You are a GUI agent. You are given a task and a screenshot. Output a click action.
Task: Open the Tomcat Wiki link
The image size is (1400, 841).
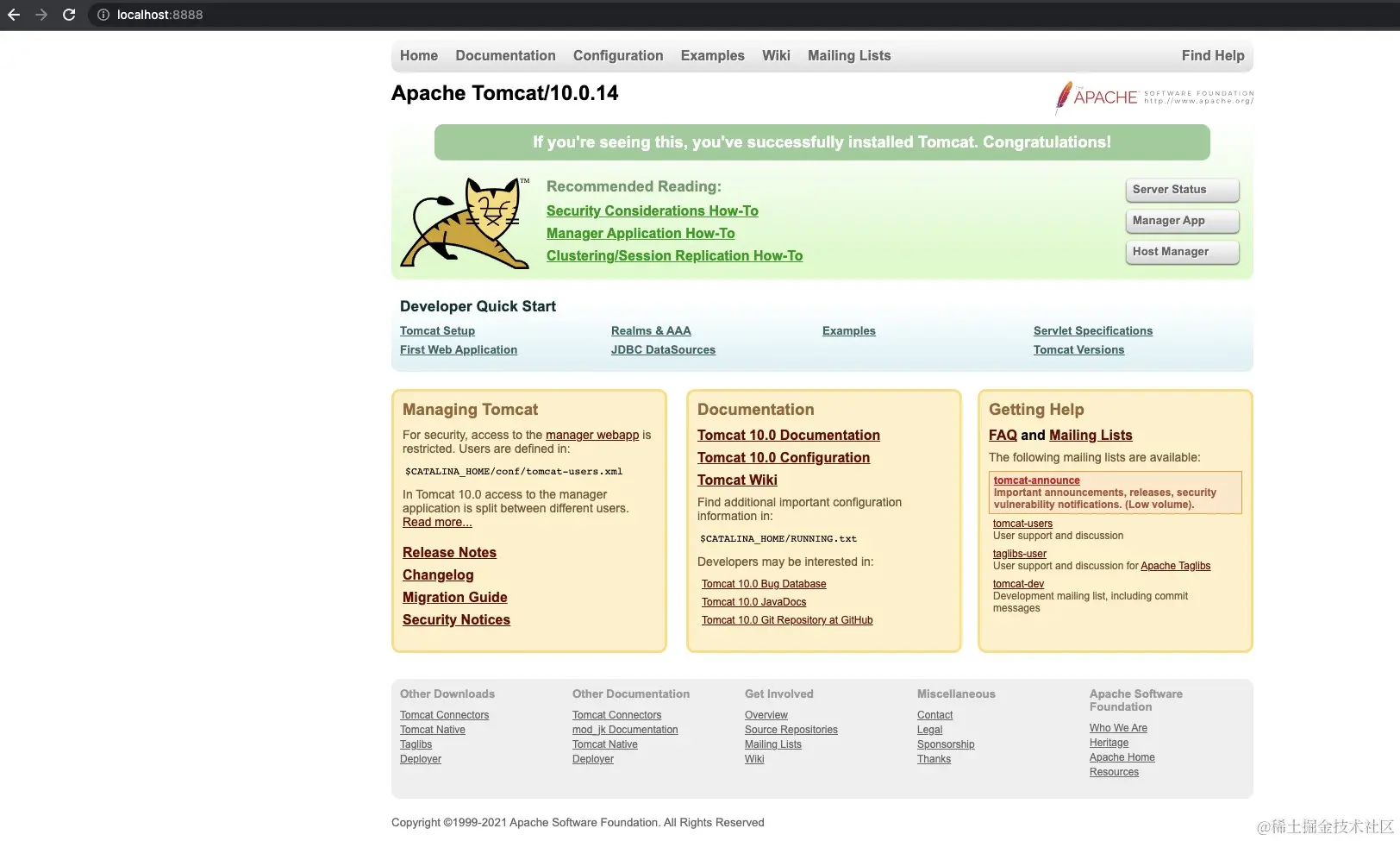(737, 480)
